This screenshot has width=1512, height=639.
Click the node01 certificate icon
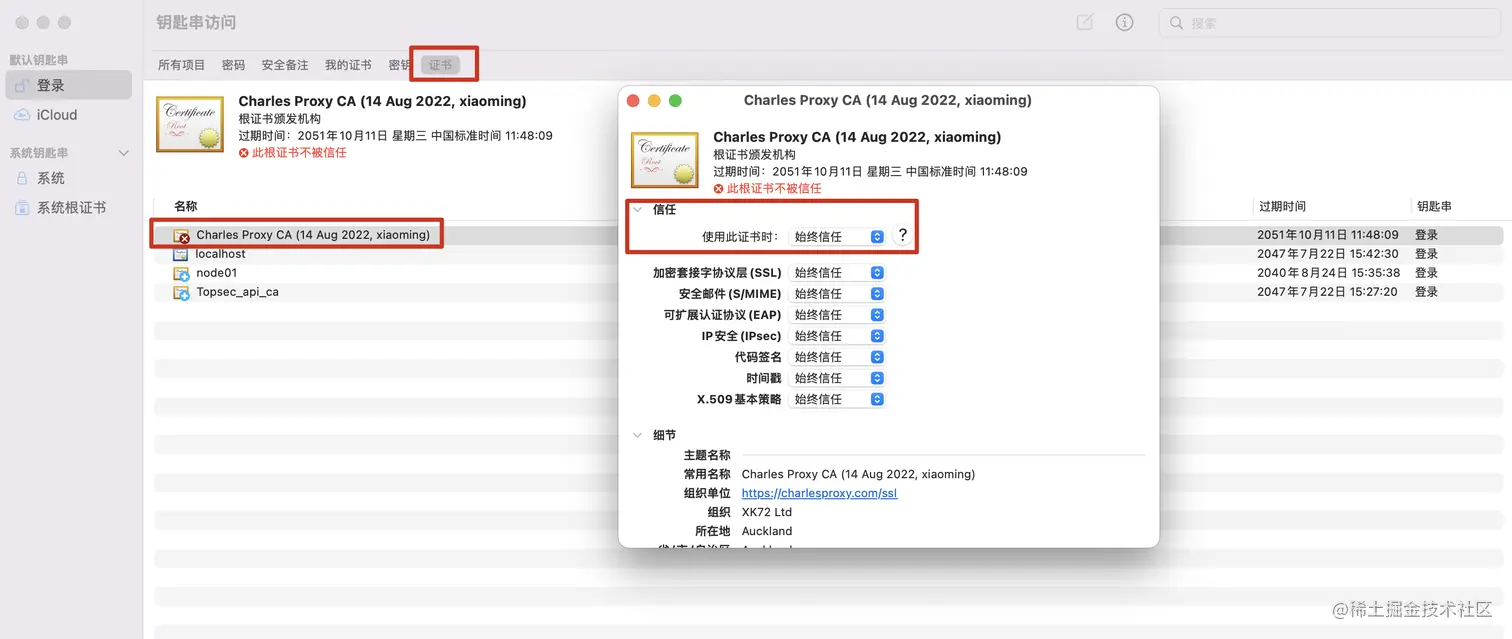tap(181, 273)
